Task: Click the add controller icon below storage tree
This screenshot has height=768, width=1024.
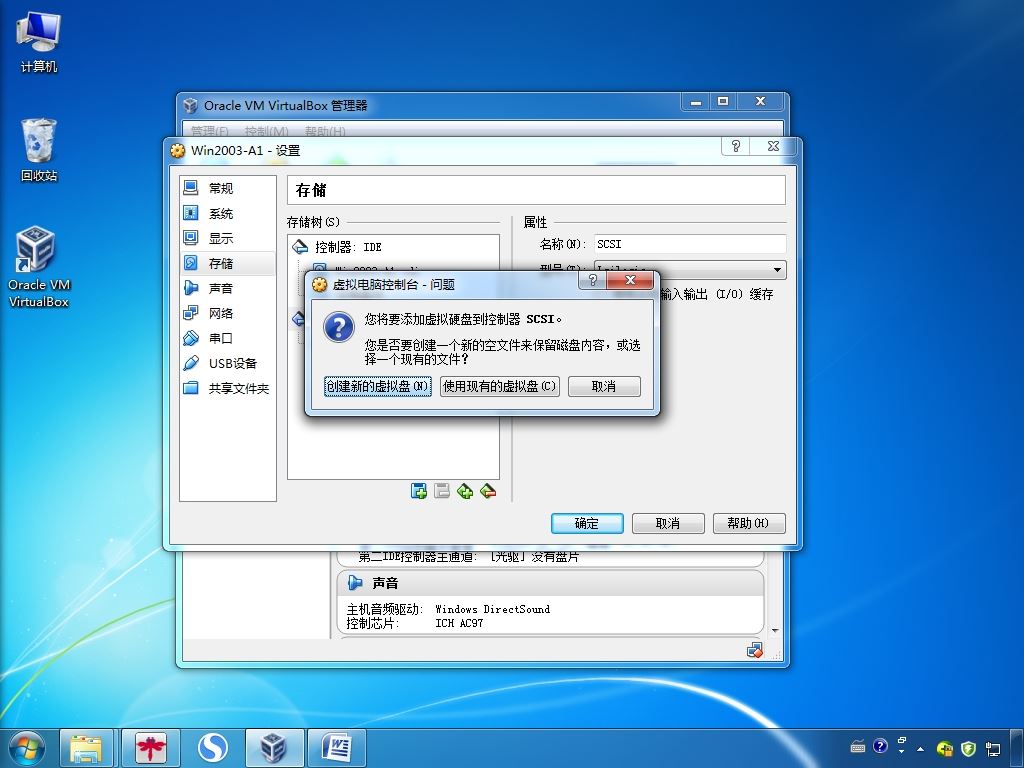Action: (419, 491)
